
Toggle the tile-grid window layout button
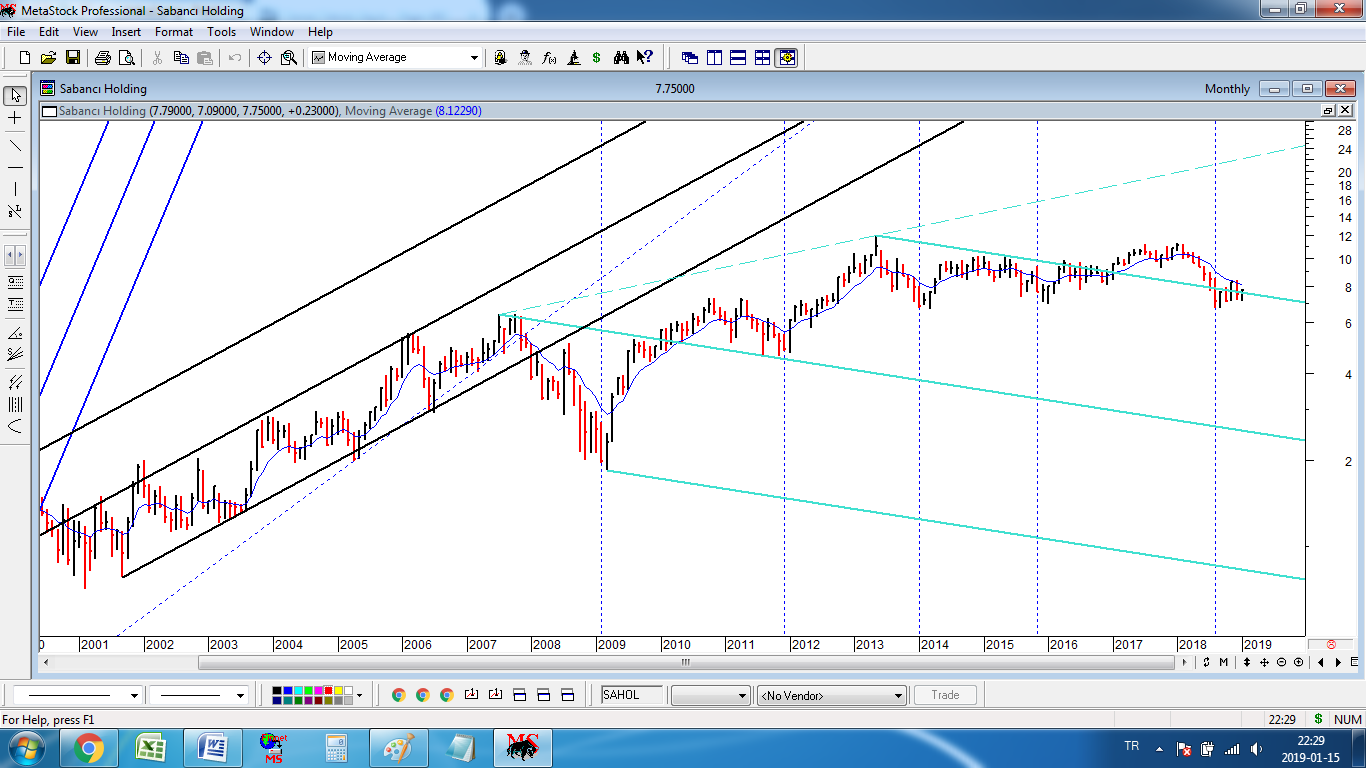762,57
